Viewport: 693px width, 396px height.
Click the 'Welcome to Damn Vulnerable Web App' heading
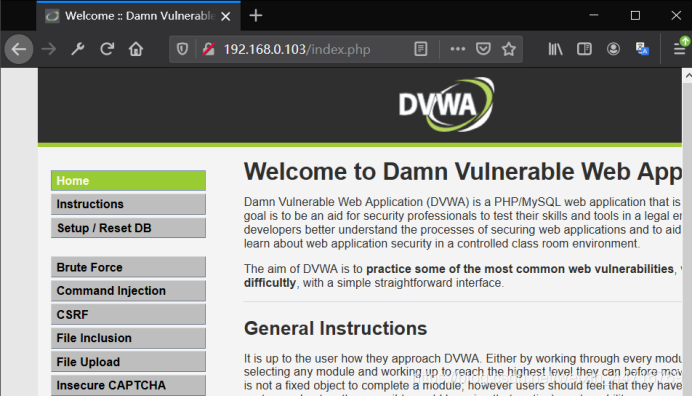[x=463, y=172]
